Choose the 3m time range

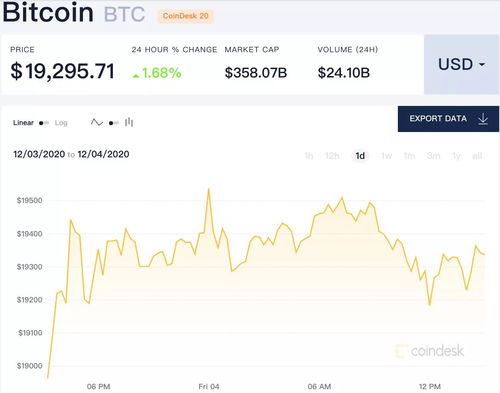[x=433, y=156]
